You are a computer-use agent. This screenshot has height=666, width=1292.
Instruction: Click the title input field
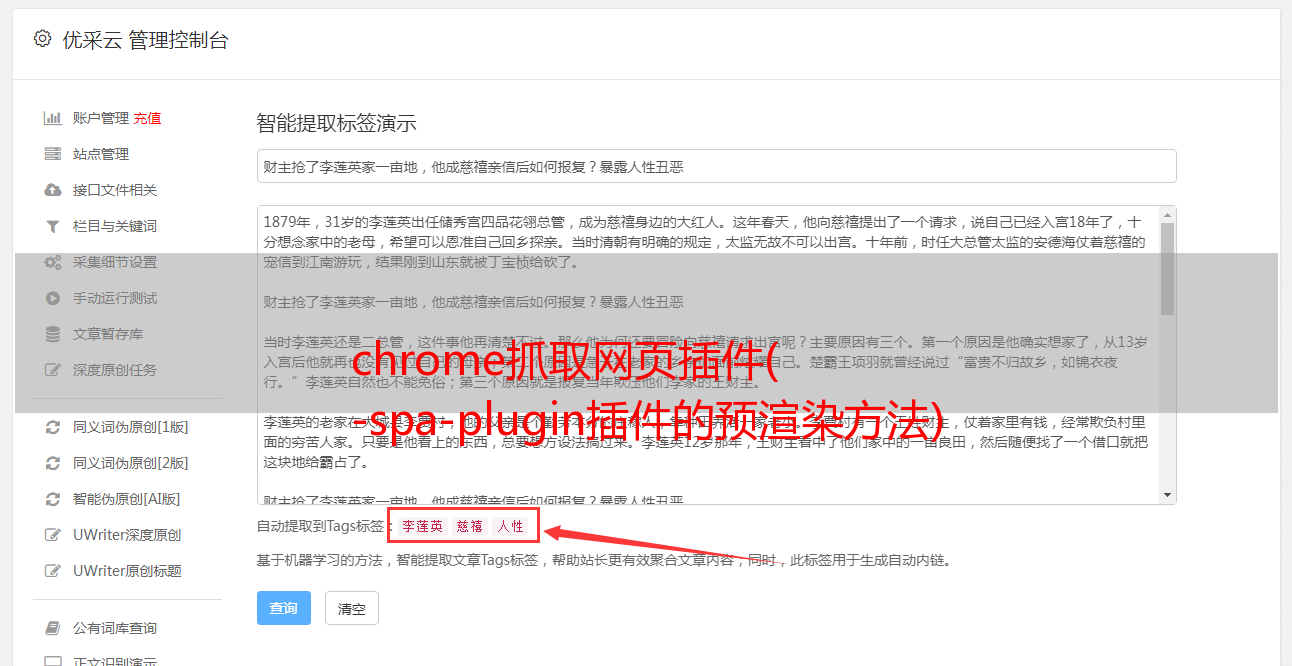(x=716, y=166)
